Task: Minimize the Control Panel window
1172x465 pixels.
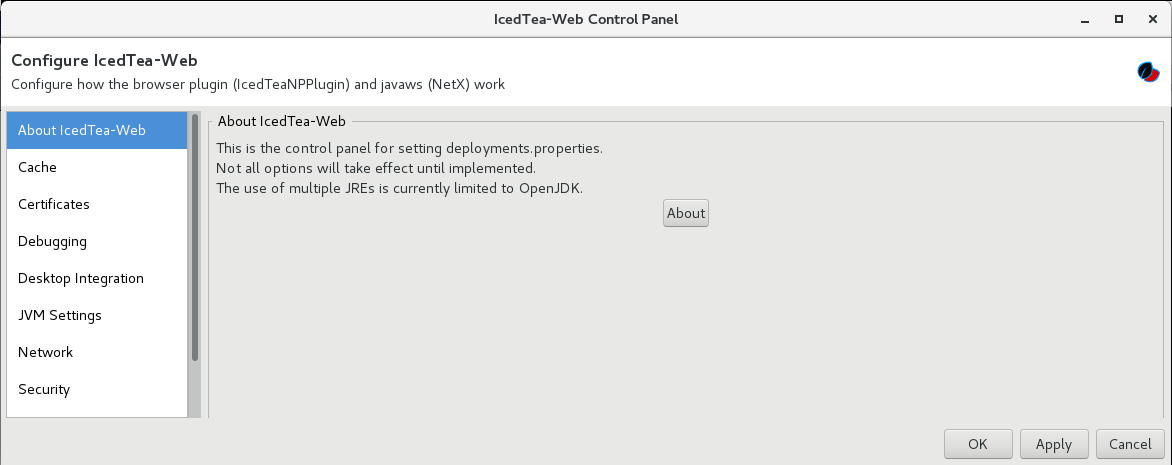Action: pos(1084,19)
